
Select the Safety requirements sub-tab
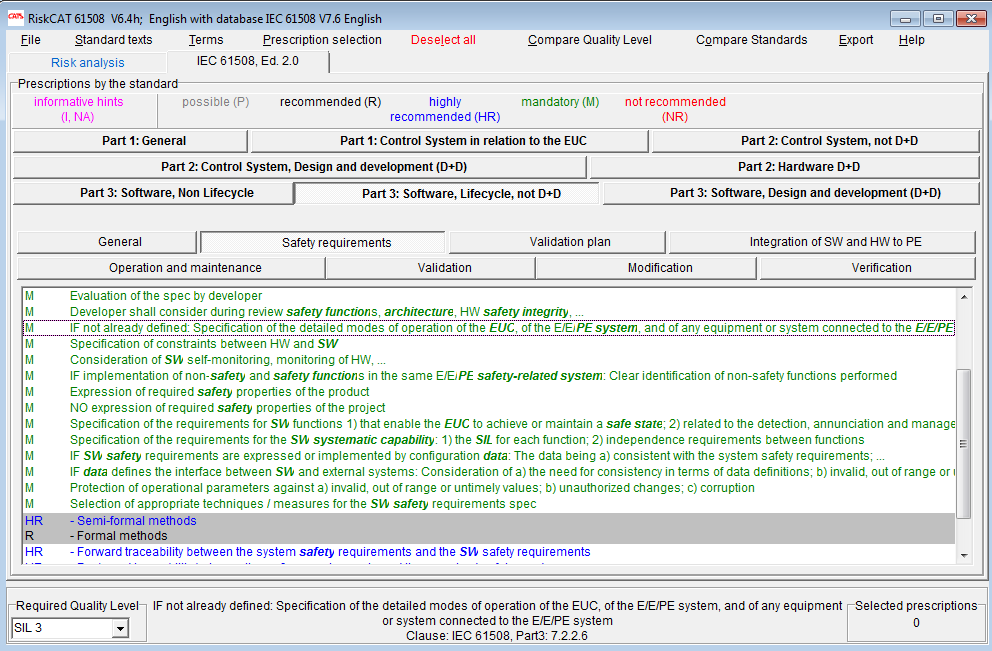point(323,242)
